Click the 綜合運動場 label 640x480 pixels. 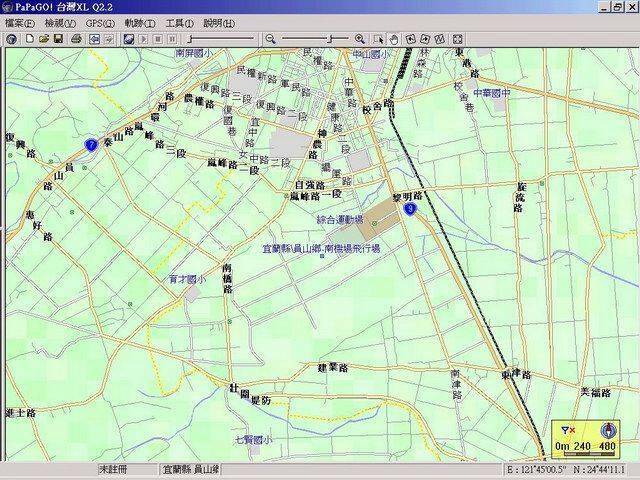(340, 220)
